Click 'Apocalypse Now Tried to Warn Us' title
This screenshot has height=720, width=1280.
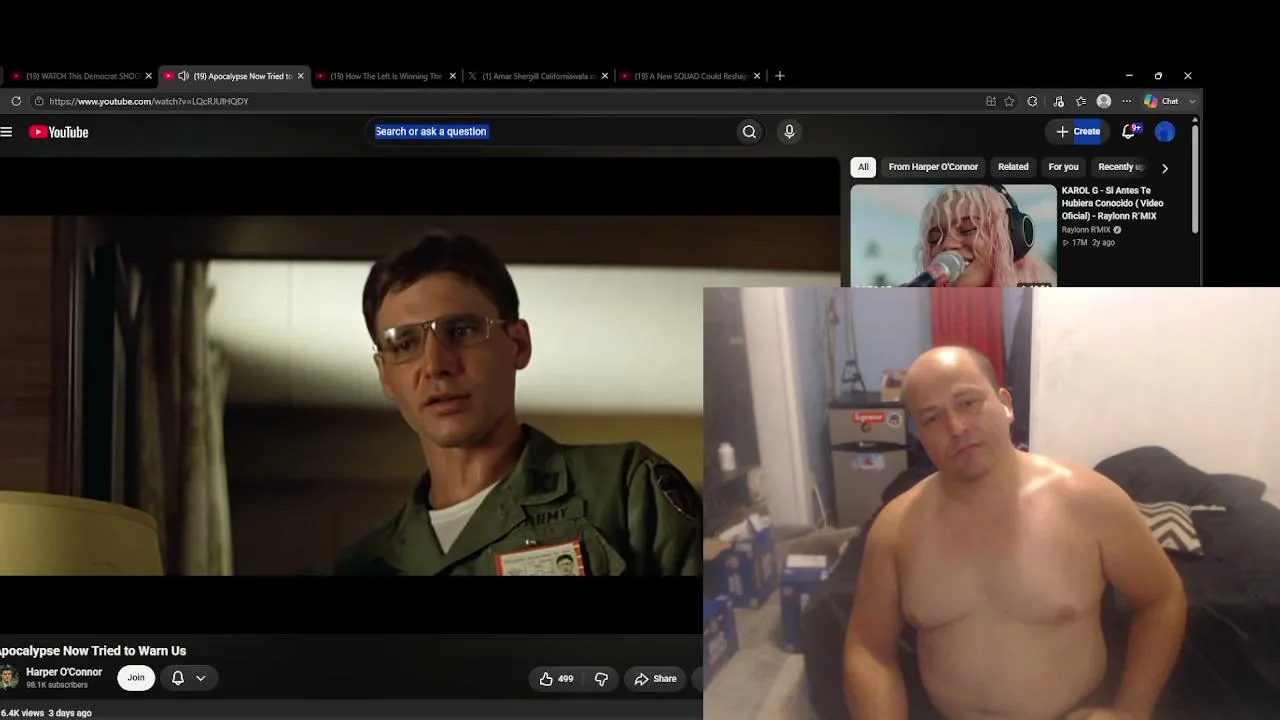(x=93, y=651)
